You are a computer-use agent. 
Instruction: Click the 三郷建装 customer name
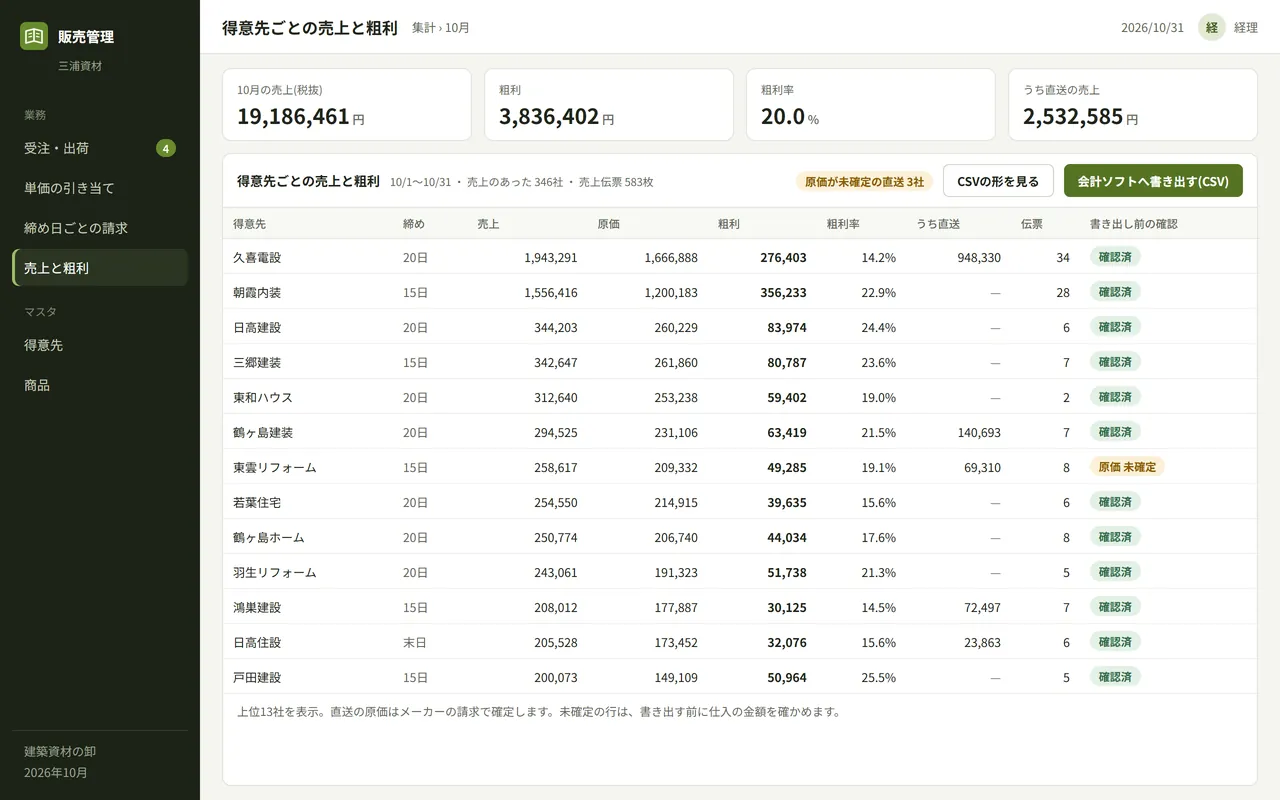[257, 362]
